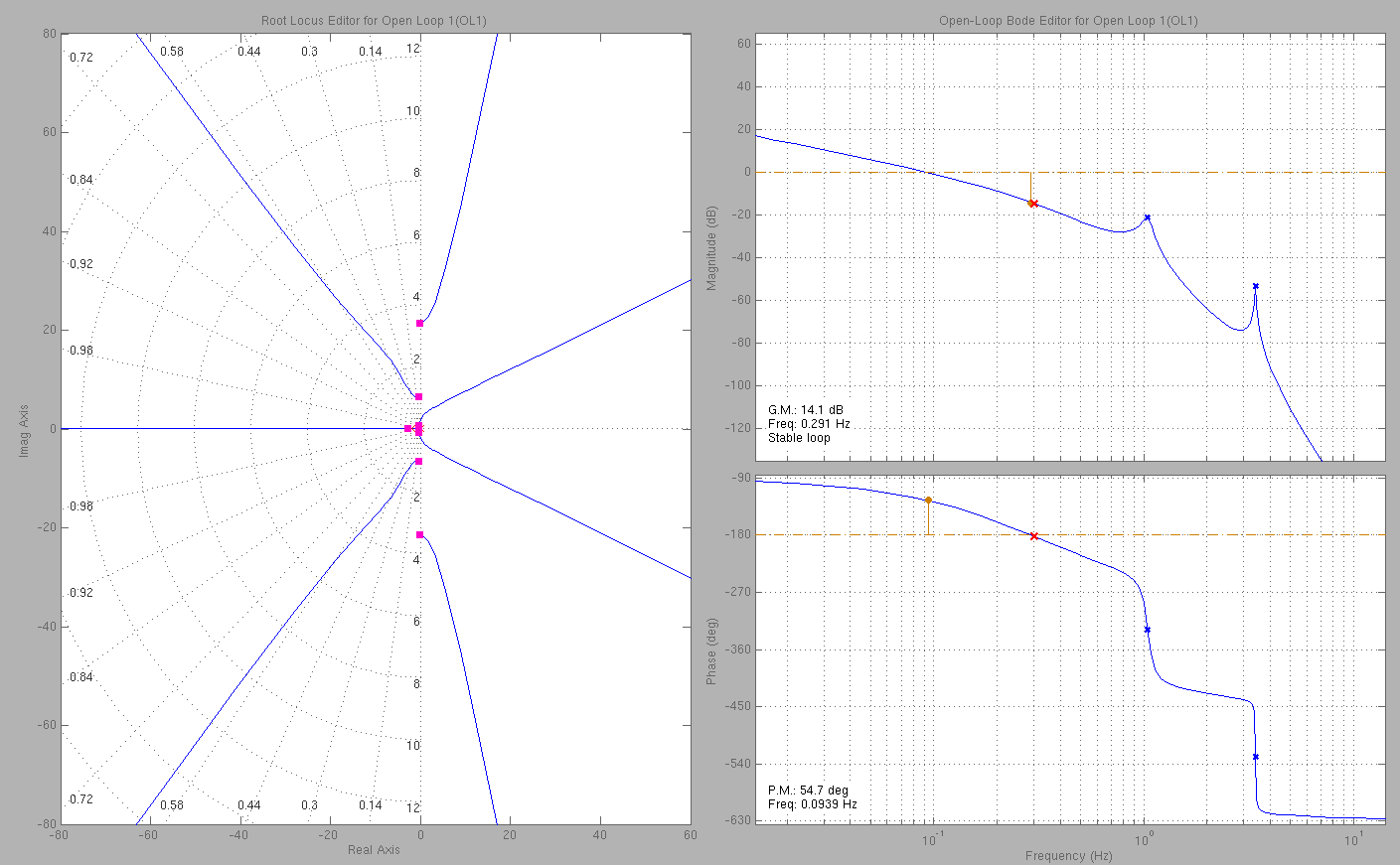Viewport: 1400px width, 865px height.
Task: Select blue pole marker near 3.4 Hz on phase plot
Action: [1256, 757]
